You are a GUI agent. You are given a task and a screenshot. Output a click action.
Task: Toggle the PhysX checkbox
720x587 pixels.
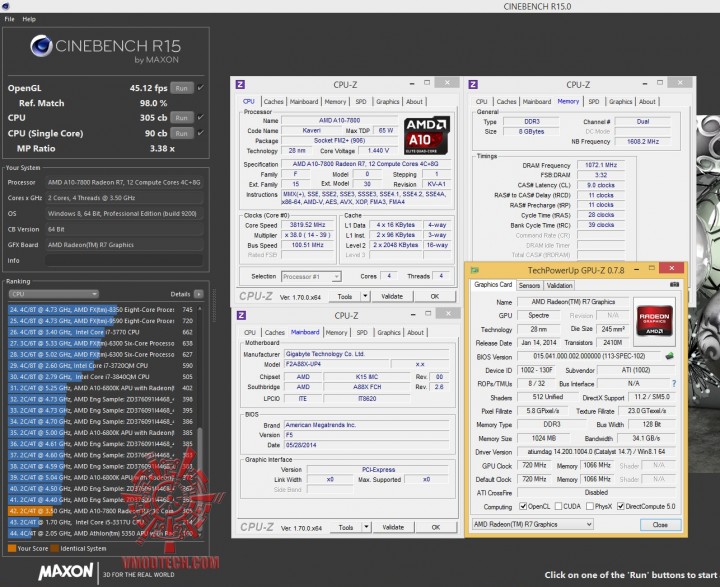590,506
